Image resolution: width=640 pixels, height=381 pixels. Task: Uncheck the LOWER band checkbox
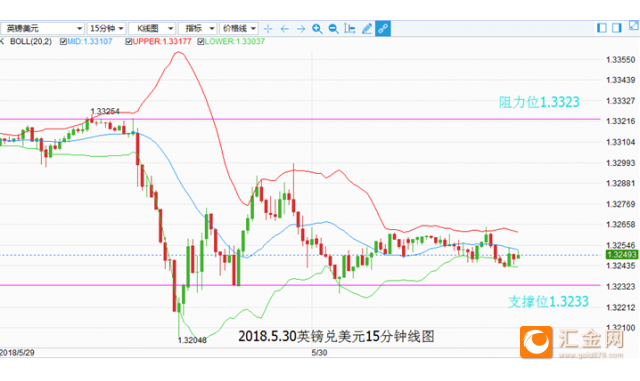[201, 42]
